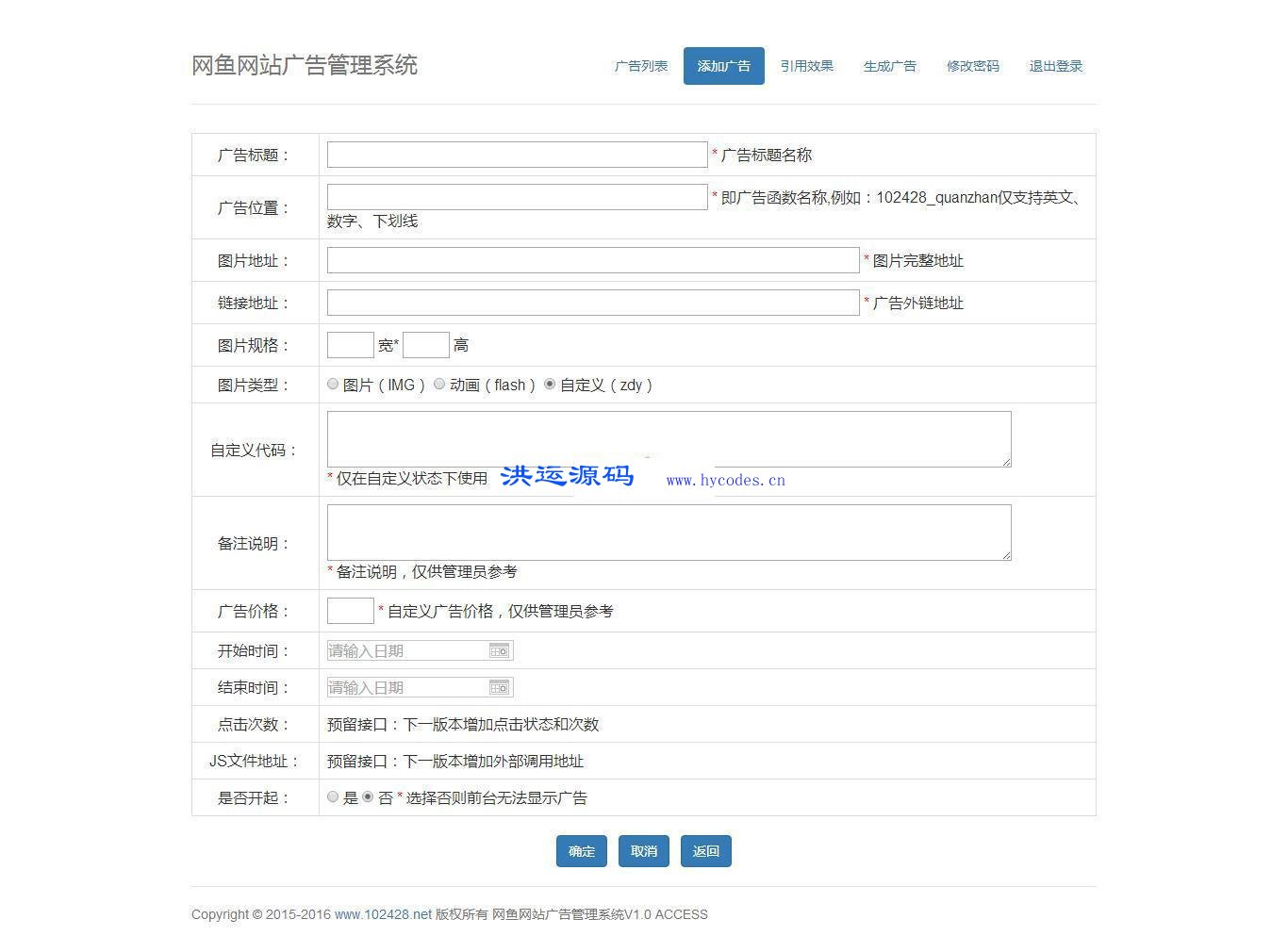This screenshot has width=1288, height=952.
Task: Click the 图片规格 row label
Action: tap(255, 345)
